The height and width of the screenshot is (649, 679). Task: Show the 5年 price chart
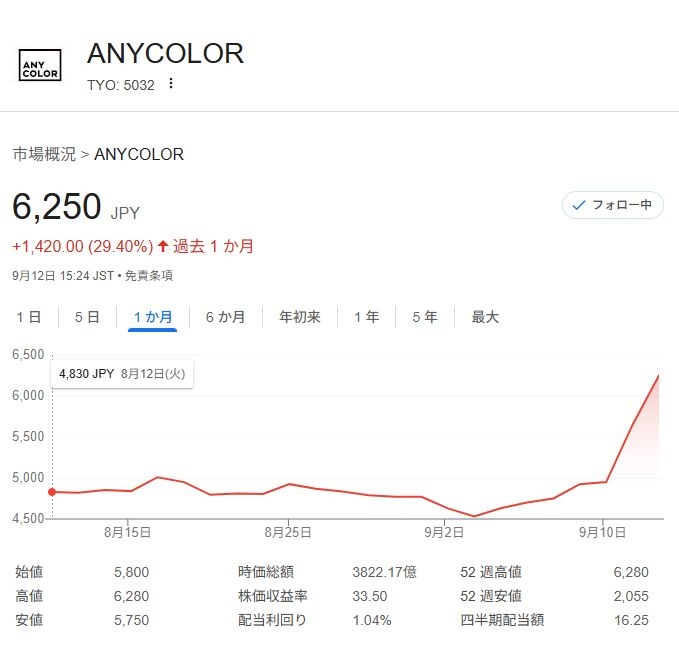(425, 317)
